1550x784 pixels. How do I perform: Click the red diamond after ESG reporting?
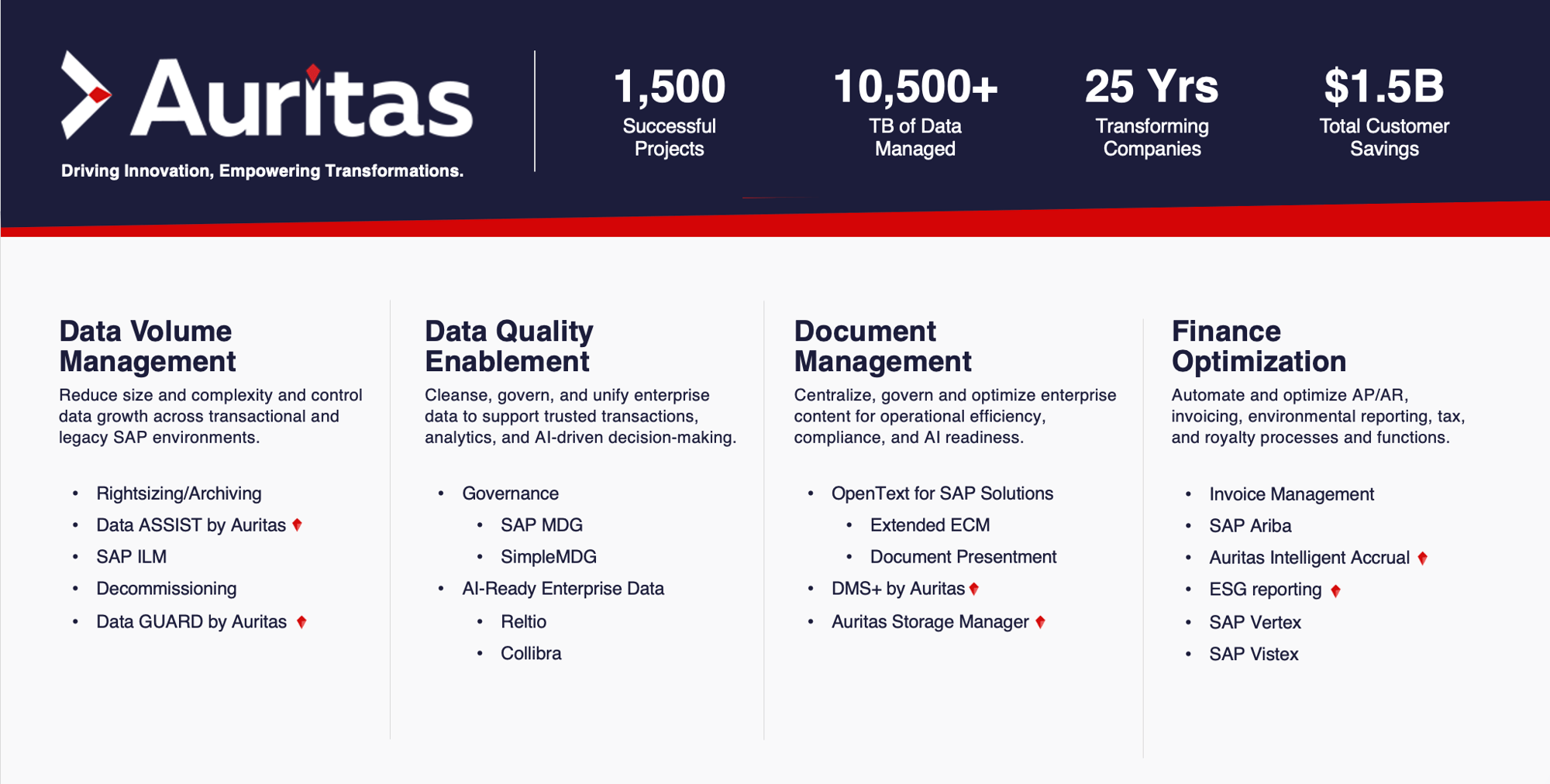1335,590
